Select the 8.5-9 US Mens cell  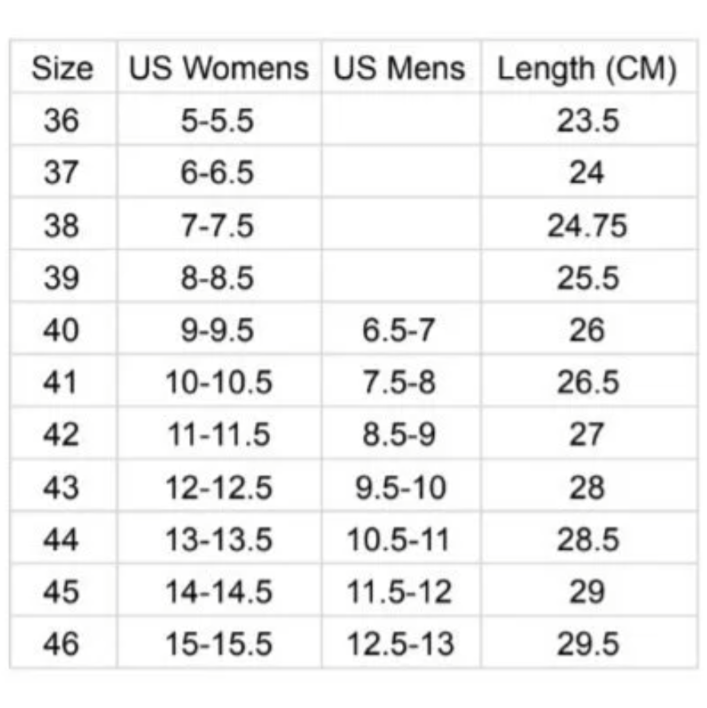400,435
